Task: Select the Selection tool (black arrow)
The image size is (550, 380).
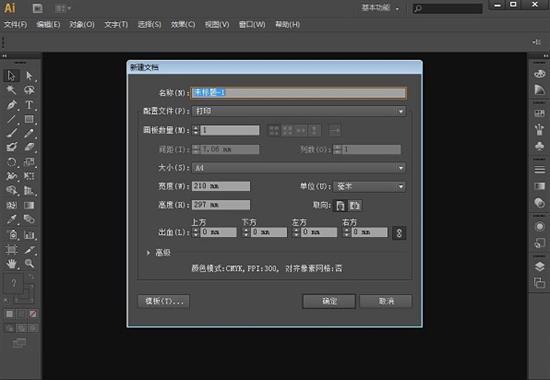Action: 11,75
